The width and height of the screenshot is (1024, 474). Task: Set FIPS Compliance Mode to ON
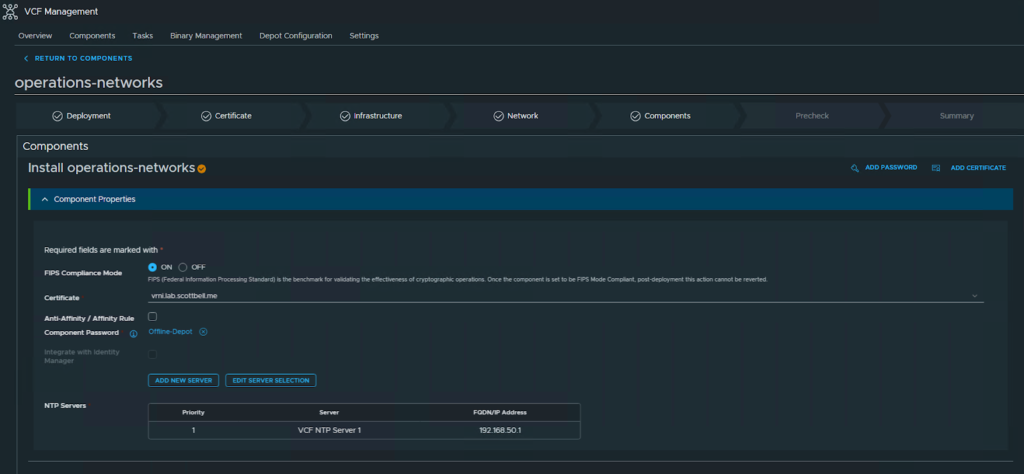coord(152,267)
